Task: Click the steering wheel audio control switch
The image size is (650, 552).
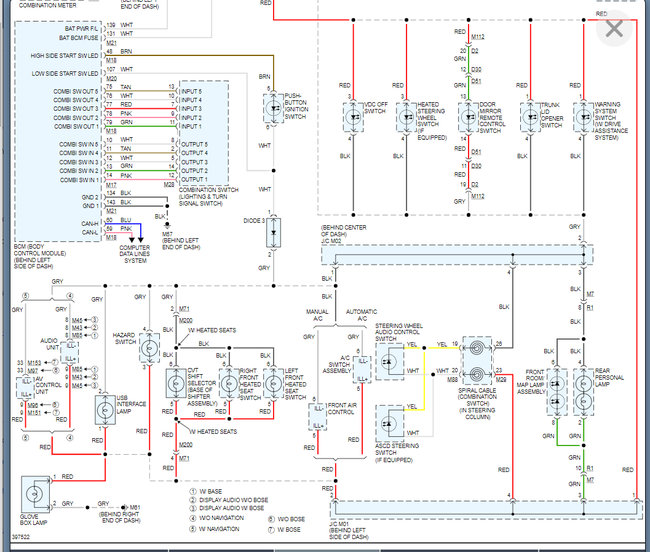Action: tap(389, 361)
